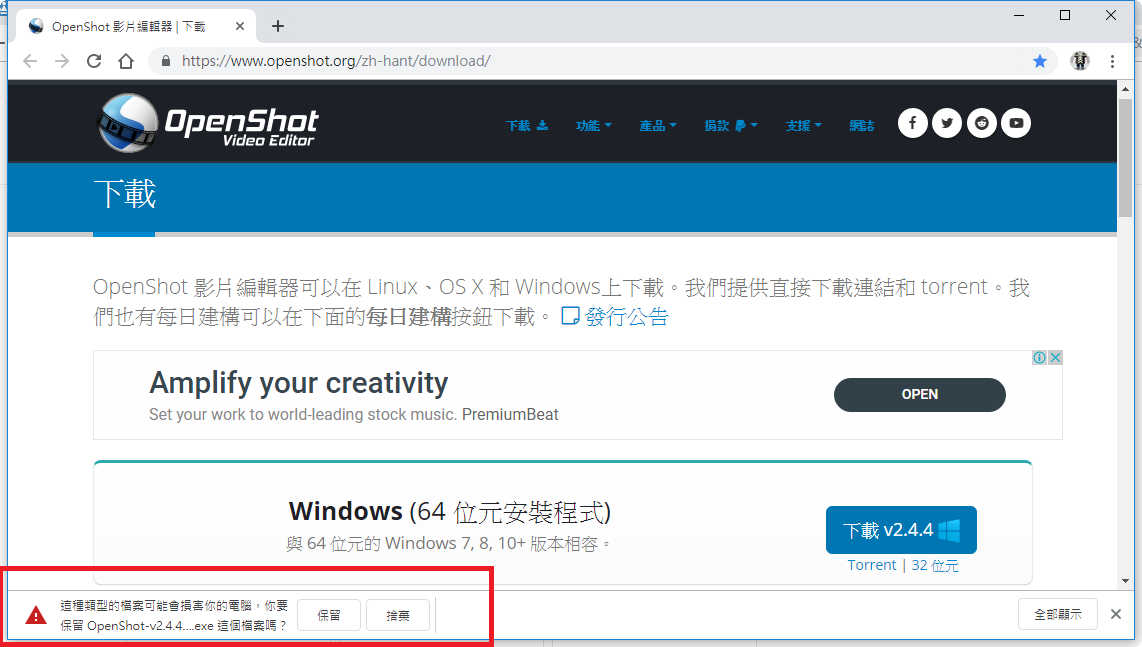
Task: Show all downloads with 全部顯示
Action: coord(1058,615)
